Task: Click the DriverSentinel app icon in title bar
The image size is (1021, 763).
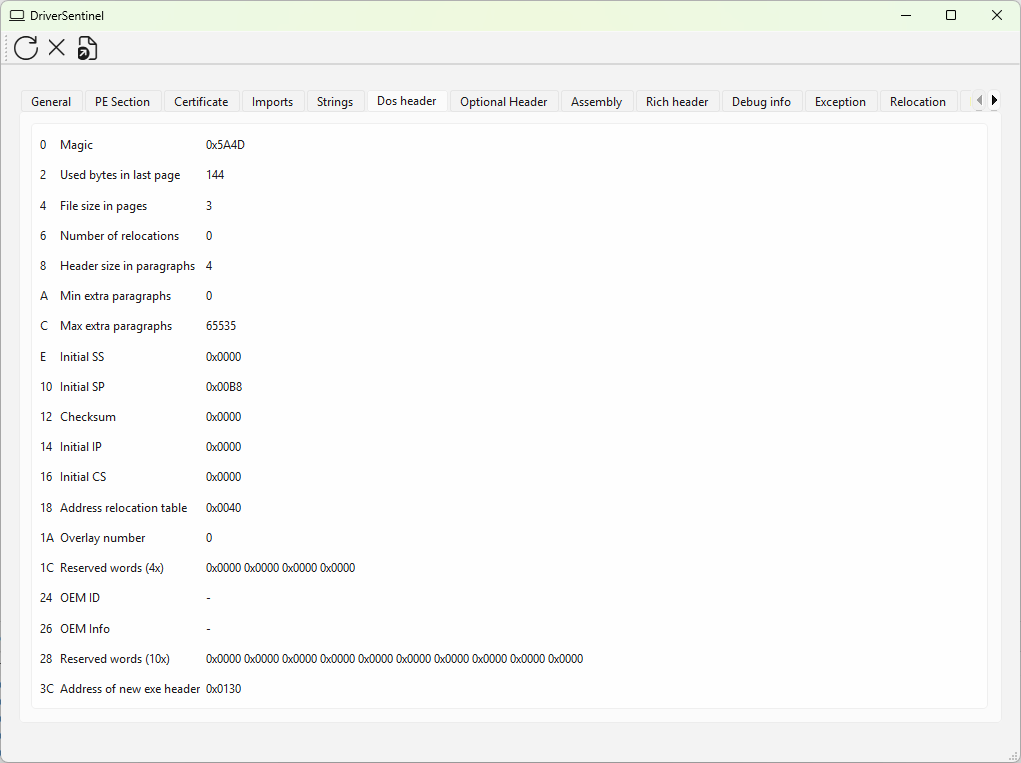Action: point(17,15)
